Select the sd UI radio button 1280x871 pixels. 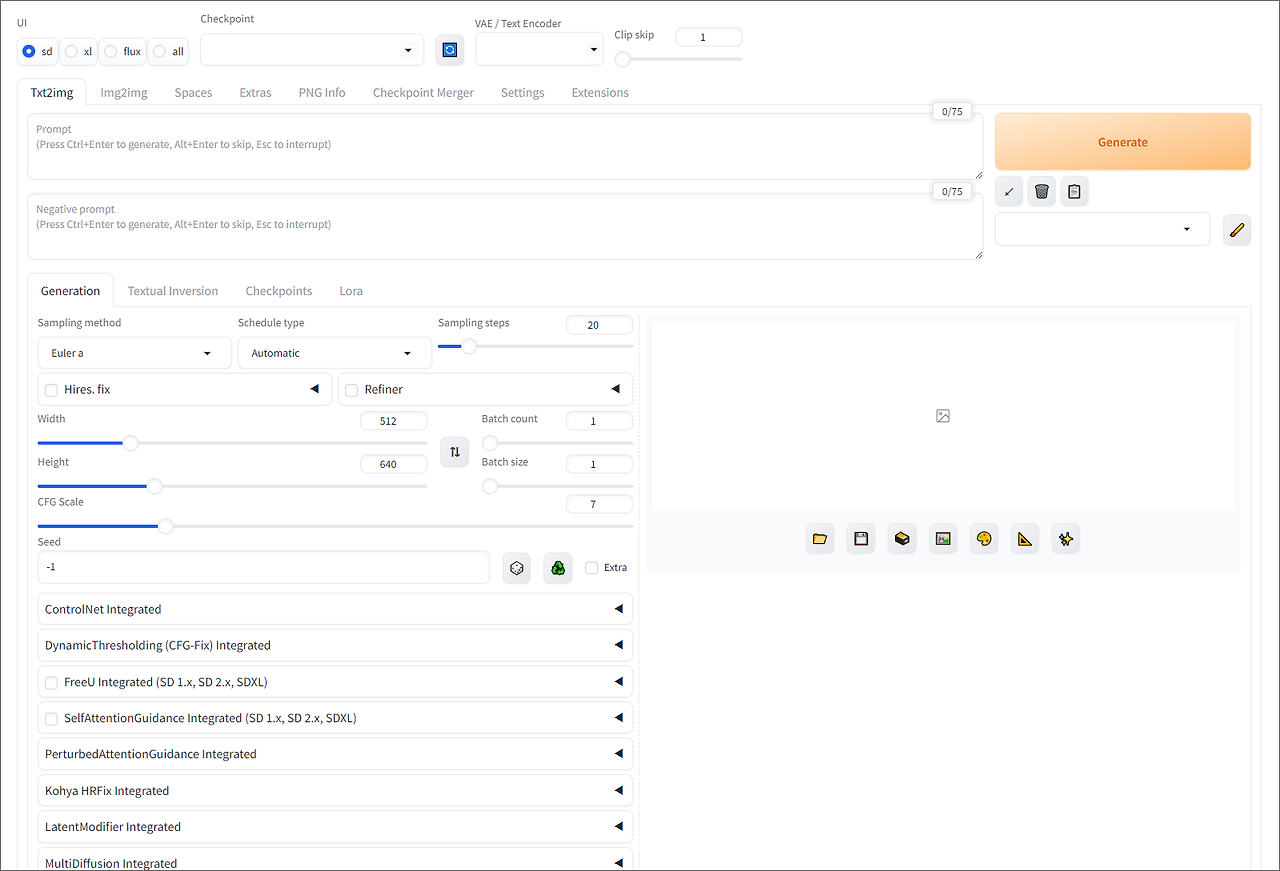click(x=29, y=51)
